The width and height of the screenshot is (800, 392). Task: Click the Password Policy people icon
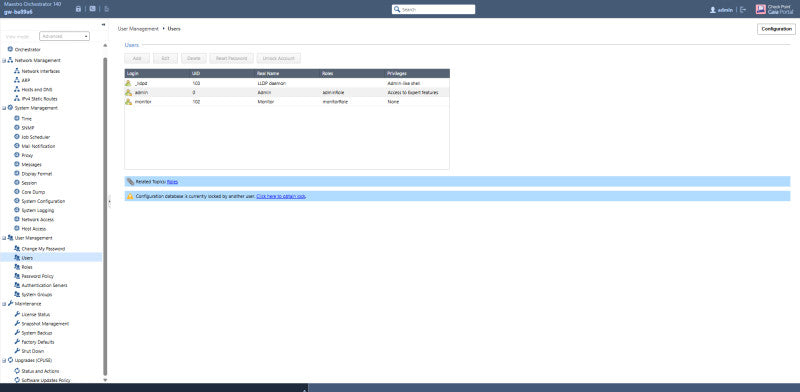click(x=17, y=276)
